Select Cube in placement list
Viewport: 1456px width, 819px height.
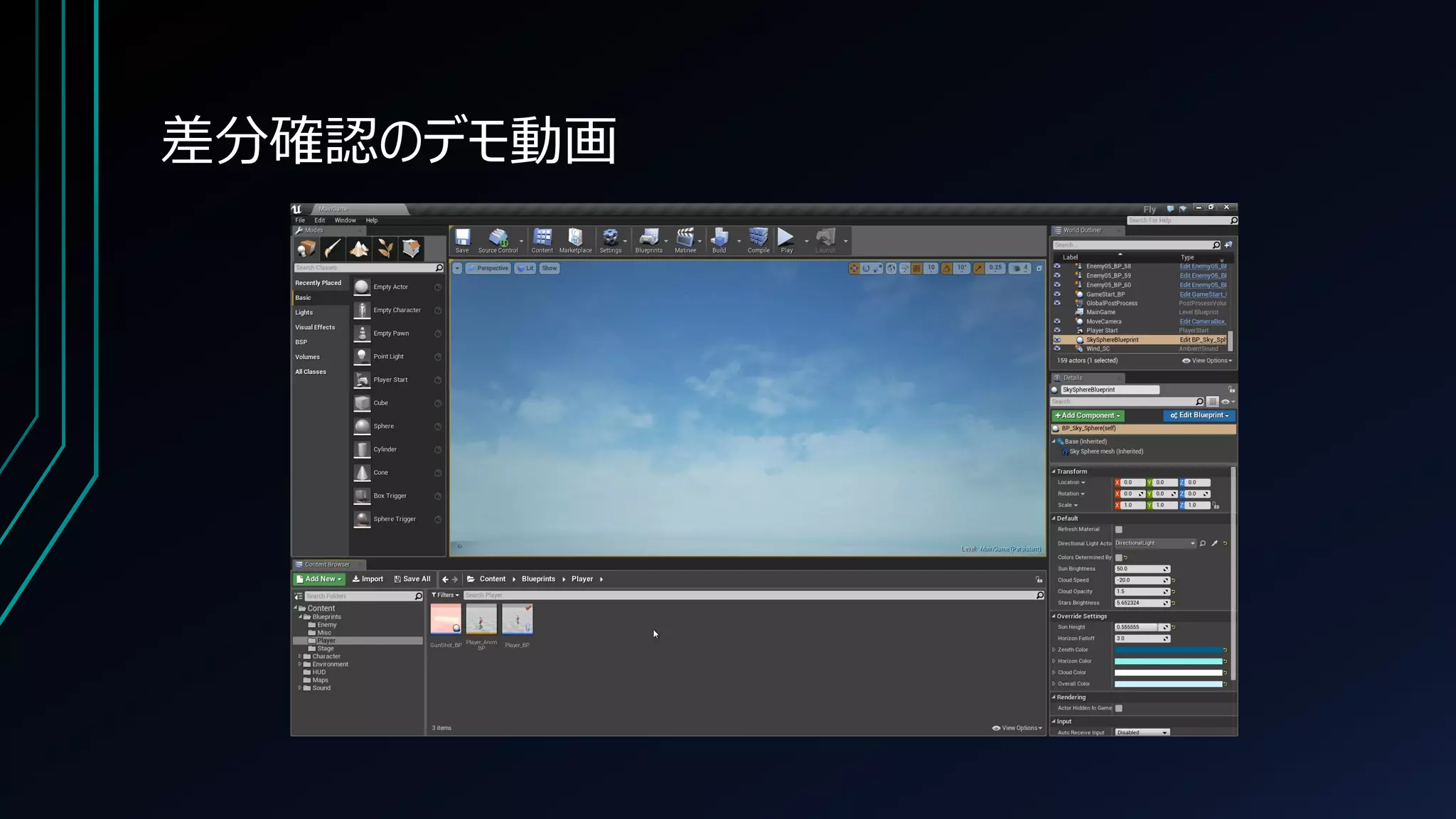tap(397, 403)
